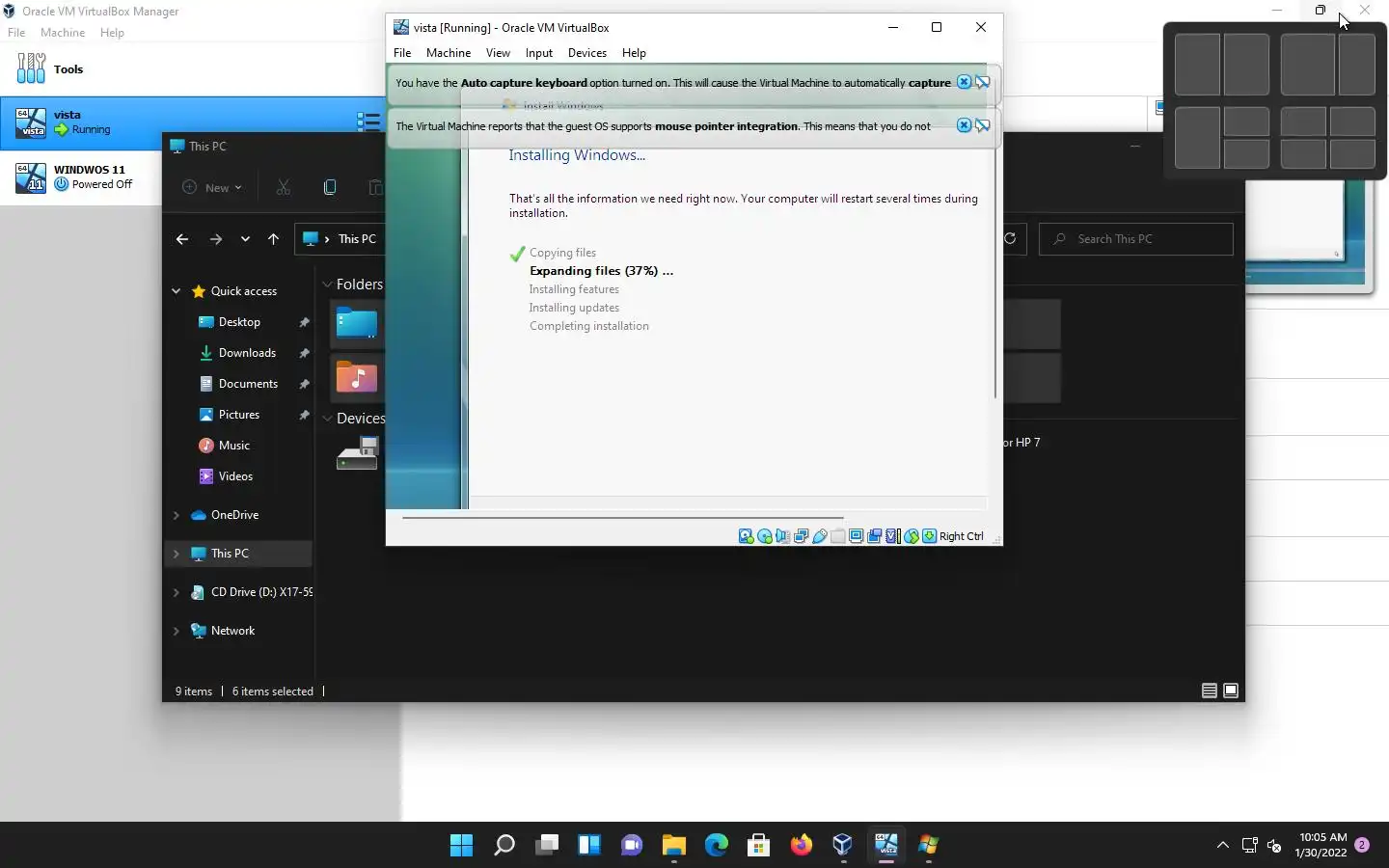Open Downloads in Quick access
Viewport: 1389px width, 868px height.
point(247,353)
